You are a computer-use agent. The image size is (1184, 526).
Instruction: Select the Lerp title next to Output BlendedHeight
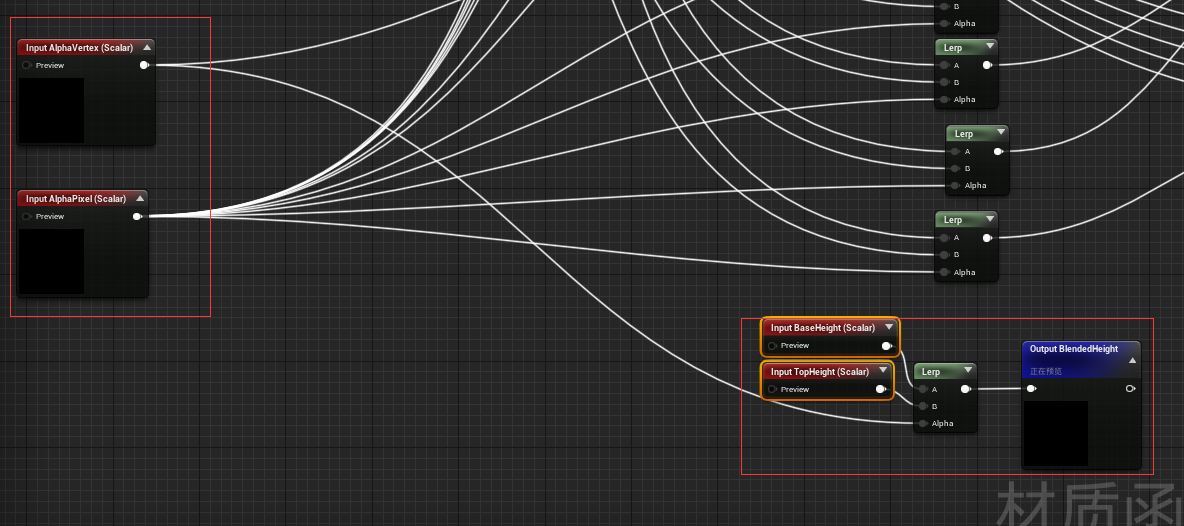[x=931, y=372]
